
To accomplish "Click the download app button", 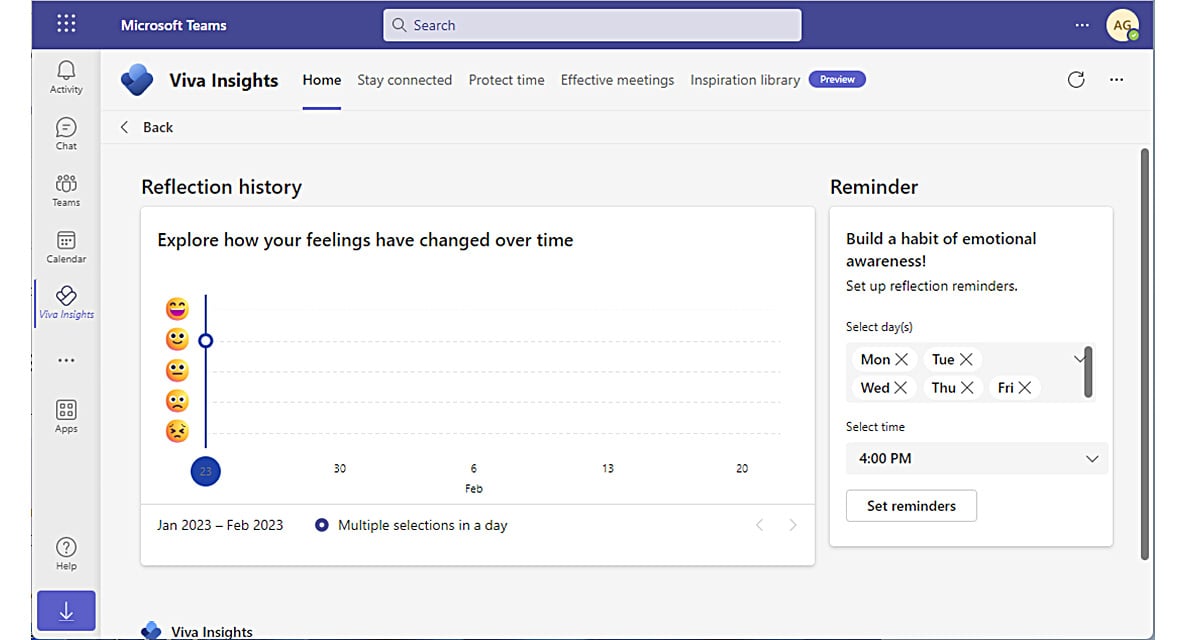I will 67,611.
